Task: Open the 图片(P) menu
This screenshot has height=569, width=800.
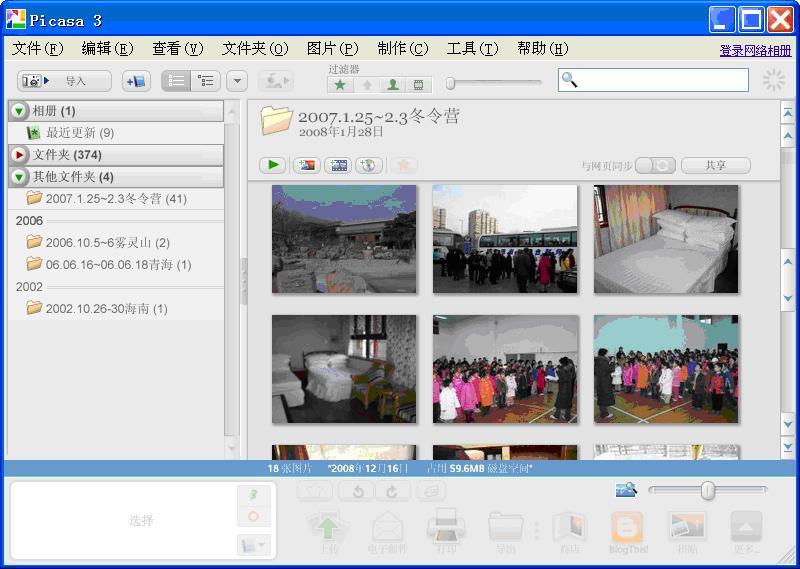Action: (332, 48)
